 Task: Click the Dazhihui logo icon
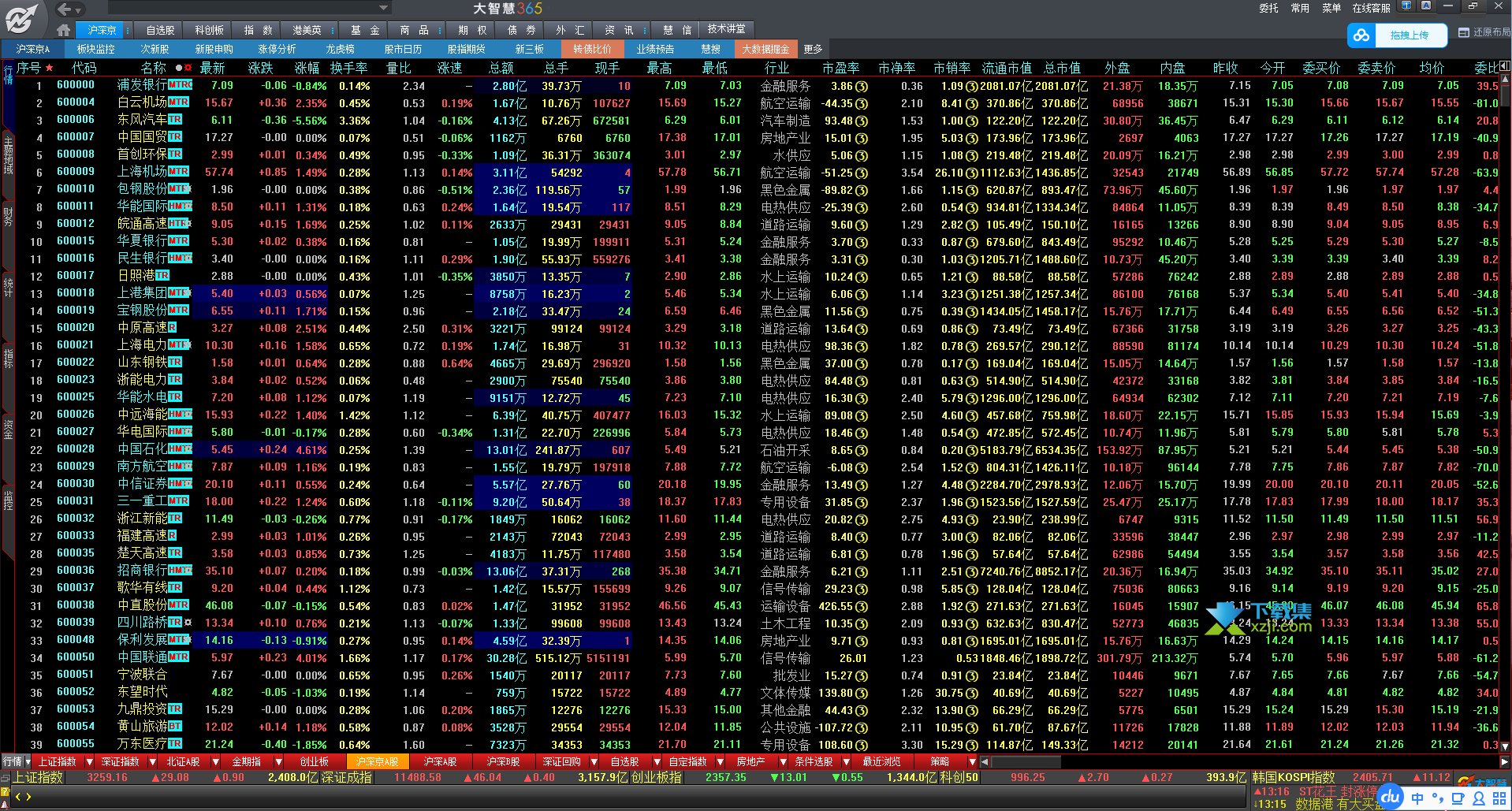coord(21,17)
